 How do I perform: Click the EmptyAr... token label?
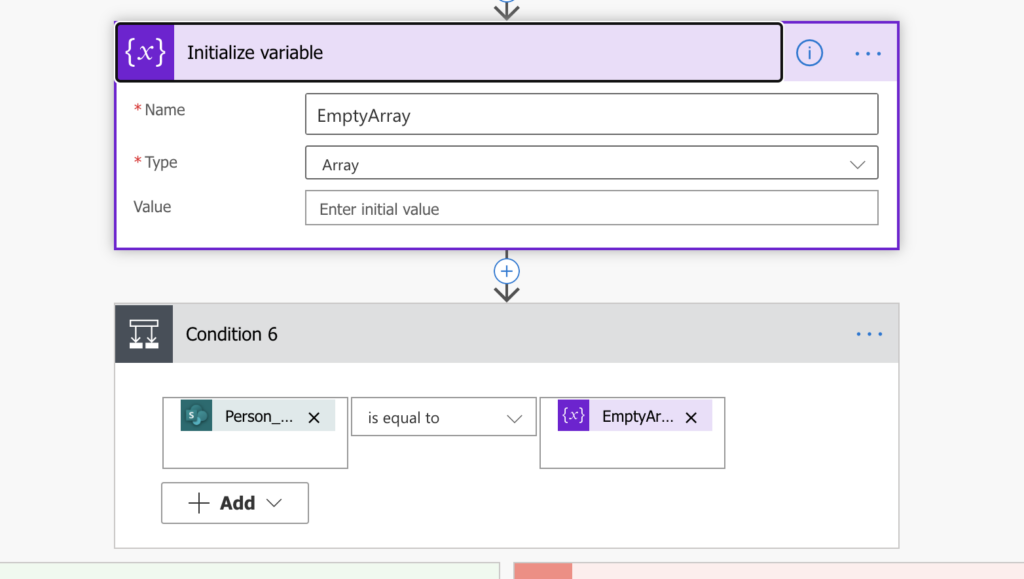637,416
